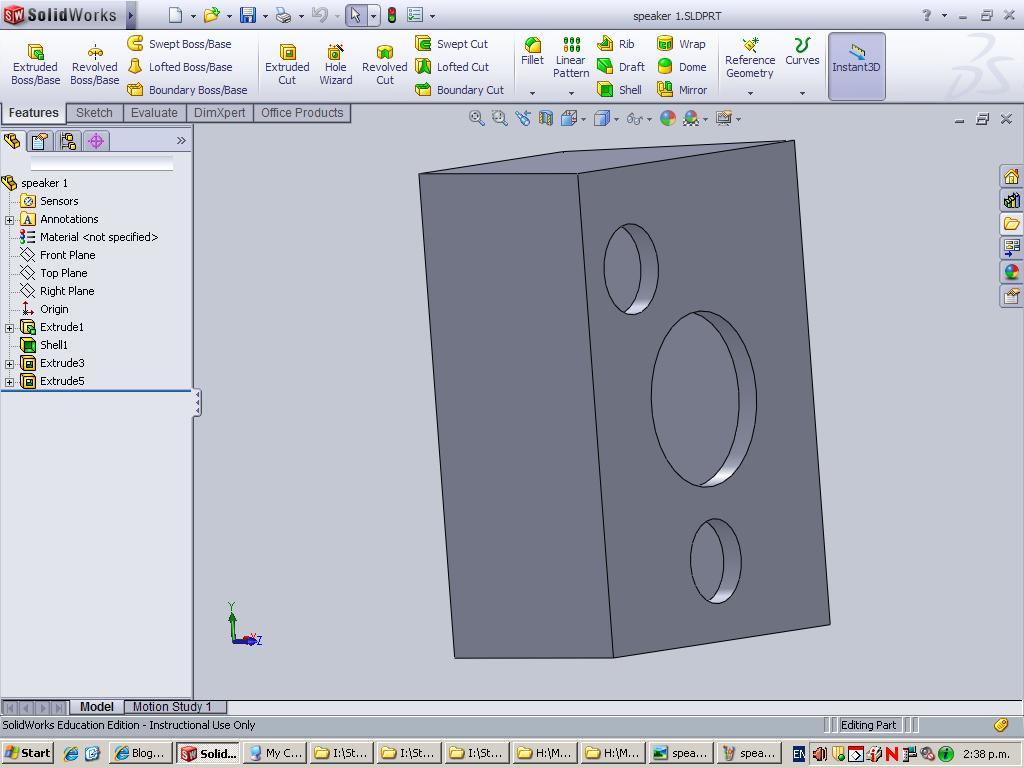Open the Blog... taskbar button
Image resolution: width=1024 pixels, height=768 pixels.
(x=140, y=753)
